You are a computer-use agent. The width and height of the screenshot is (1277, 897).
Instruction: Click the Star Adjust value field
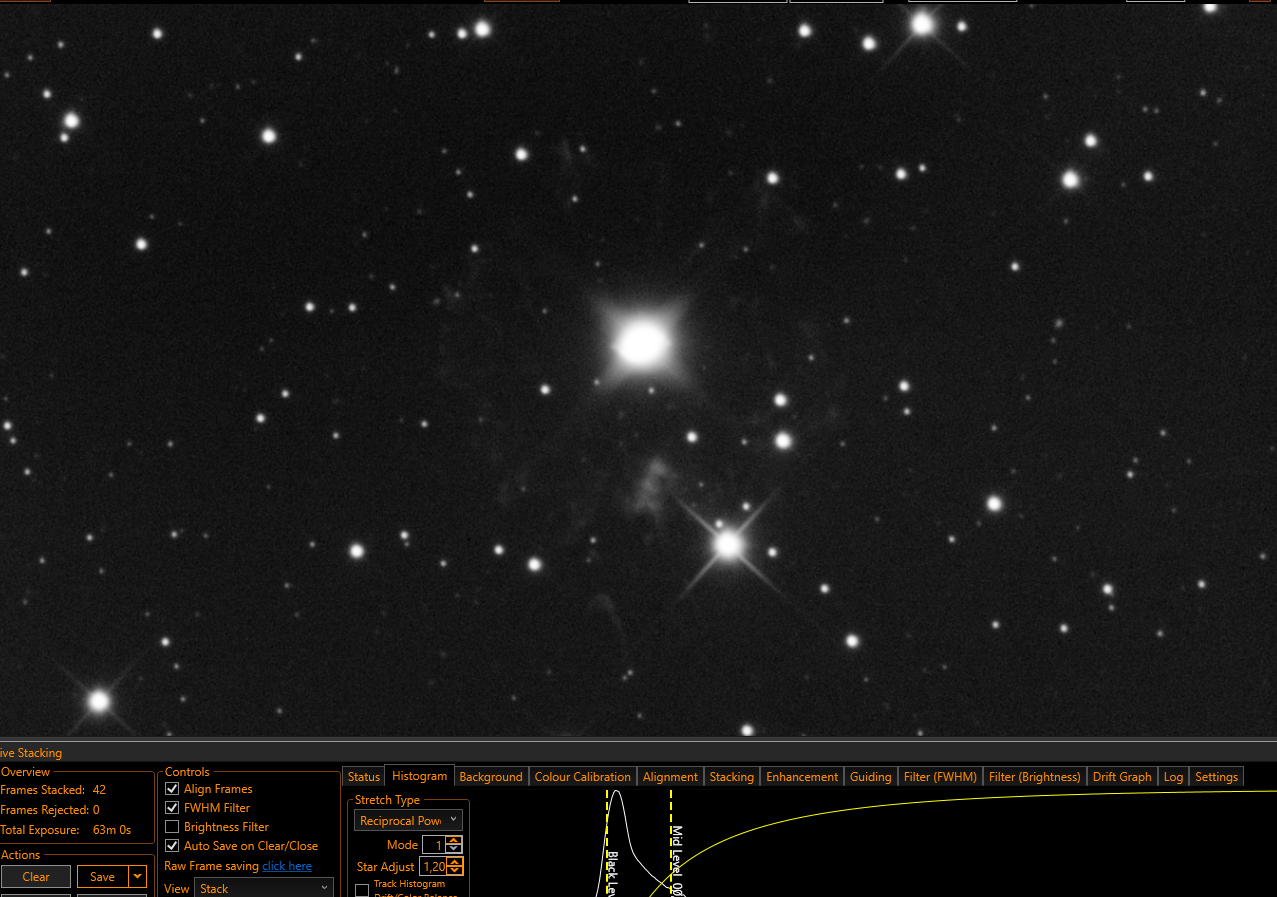[x=433, y=867]
